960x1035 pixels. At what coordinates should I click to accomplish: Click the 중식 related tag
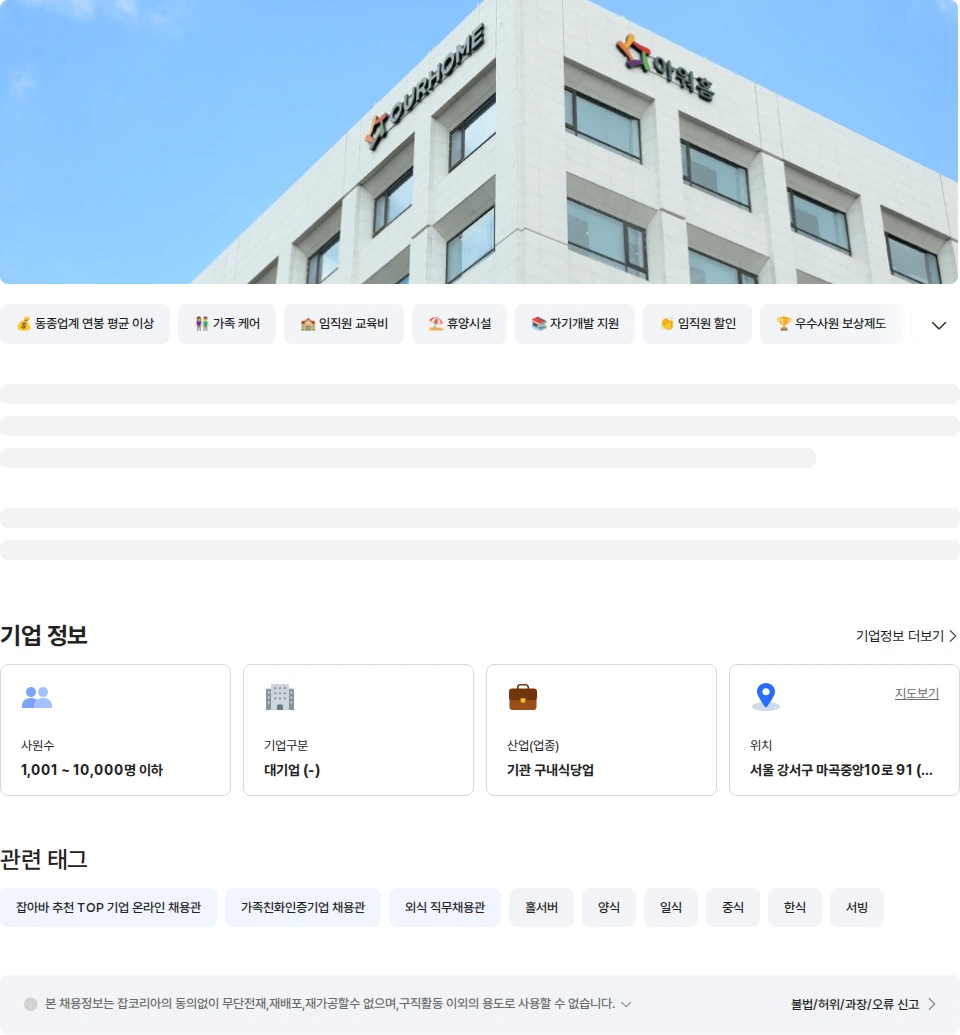tap(733, 908)
